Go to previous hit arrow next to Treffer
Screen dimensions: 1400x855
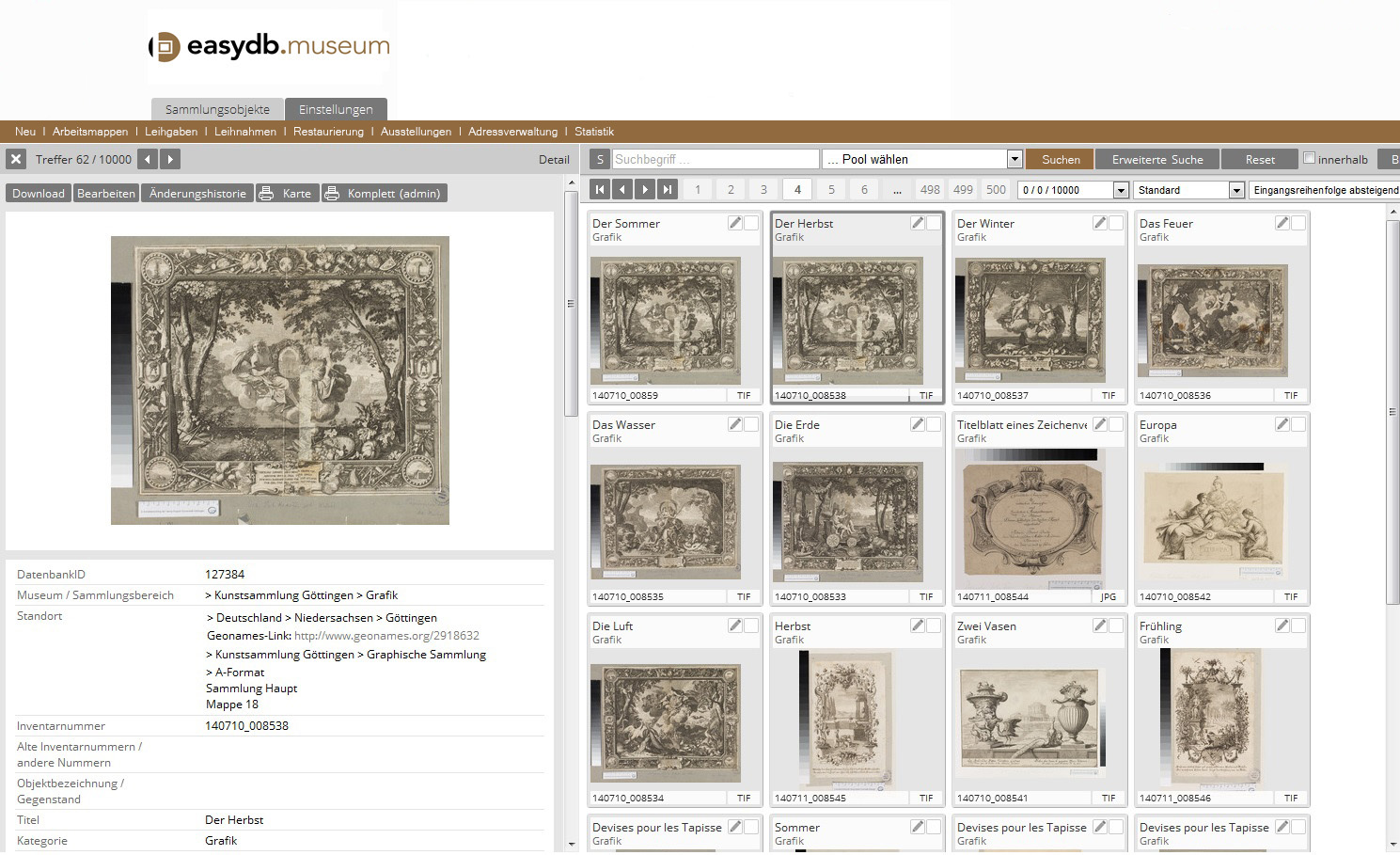click(148, 159)
